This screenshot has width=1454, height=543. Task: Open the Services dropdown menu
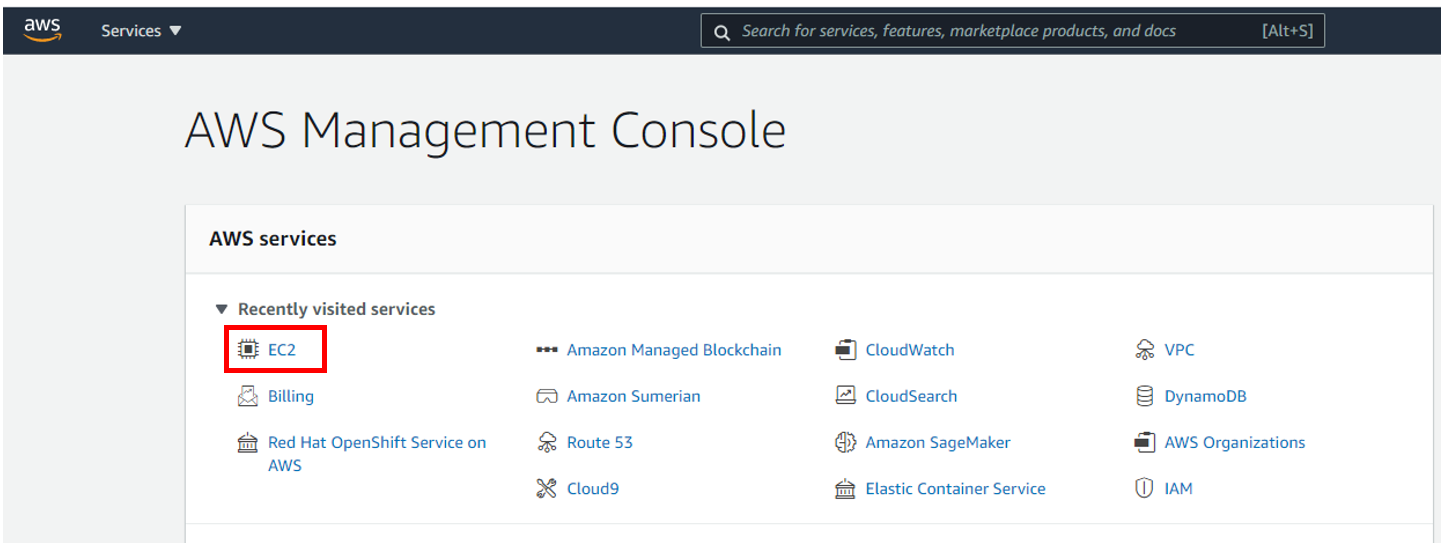(x=141, y=31)
